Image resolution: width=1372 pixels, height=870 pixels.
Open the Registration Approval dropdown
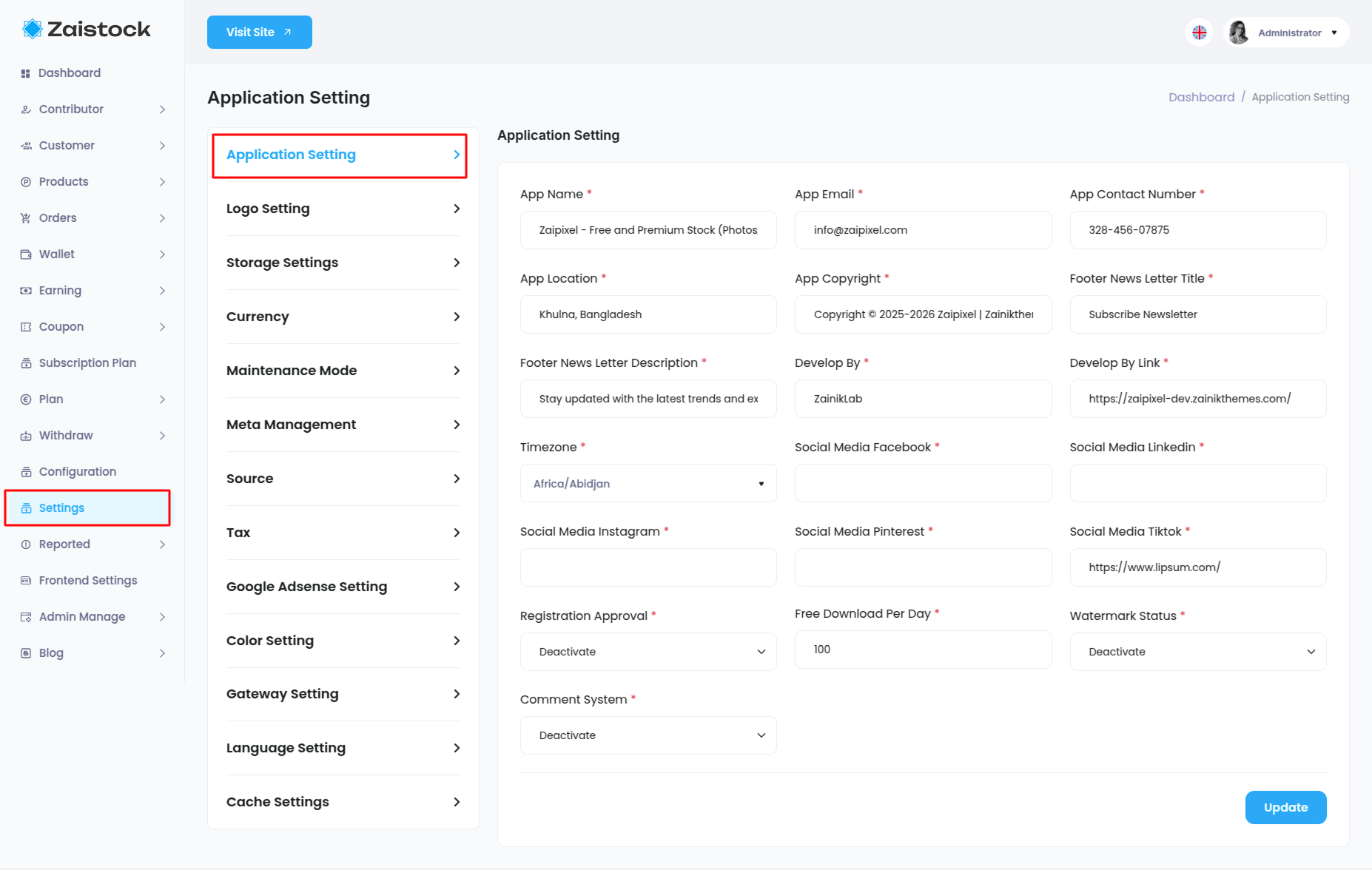point(648,652)
